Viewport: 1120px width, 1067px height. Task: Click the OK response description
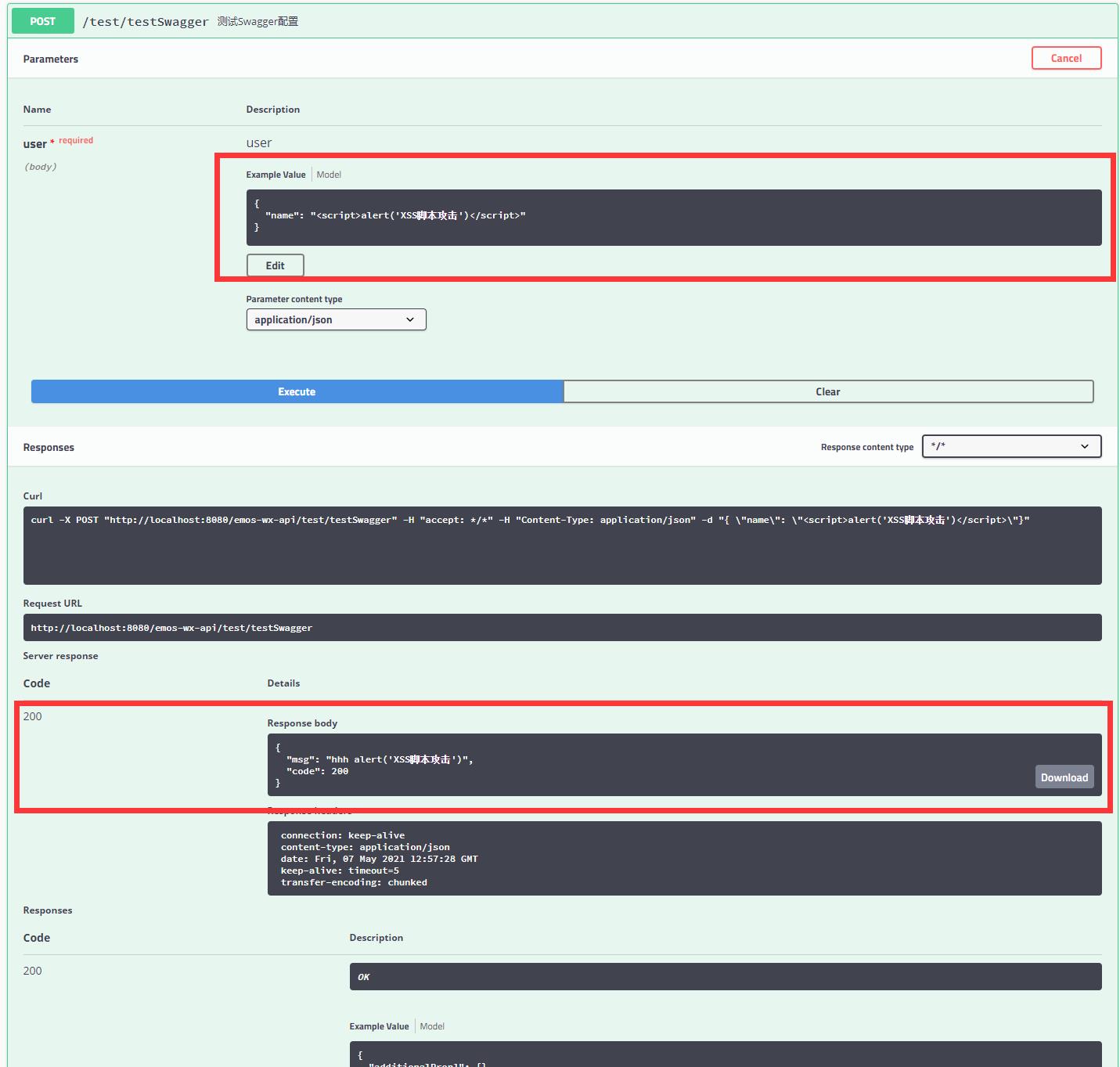[726, 977]
